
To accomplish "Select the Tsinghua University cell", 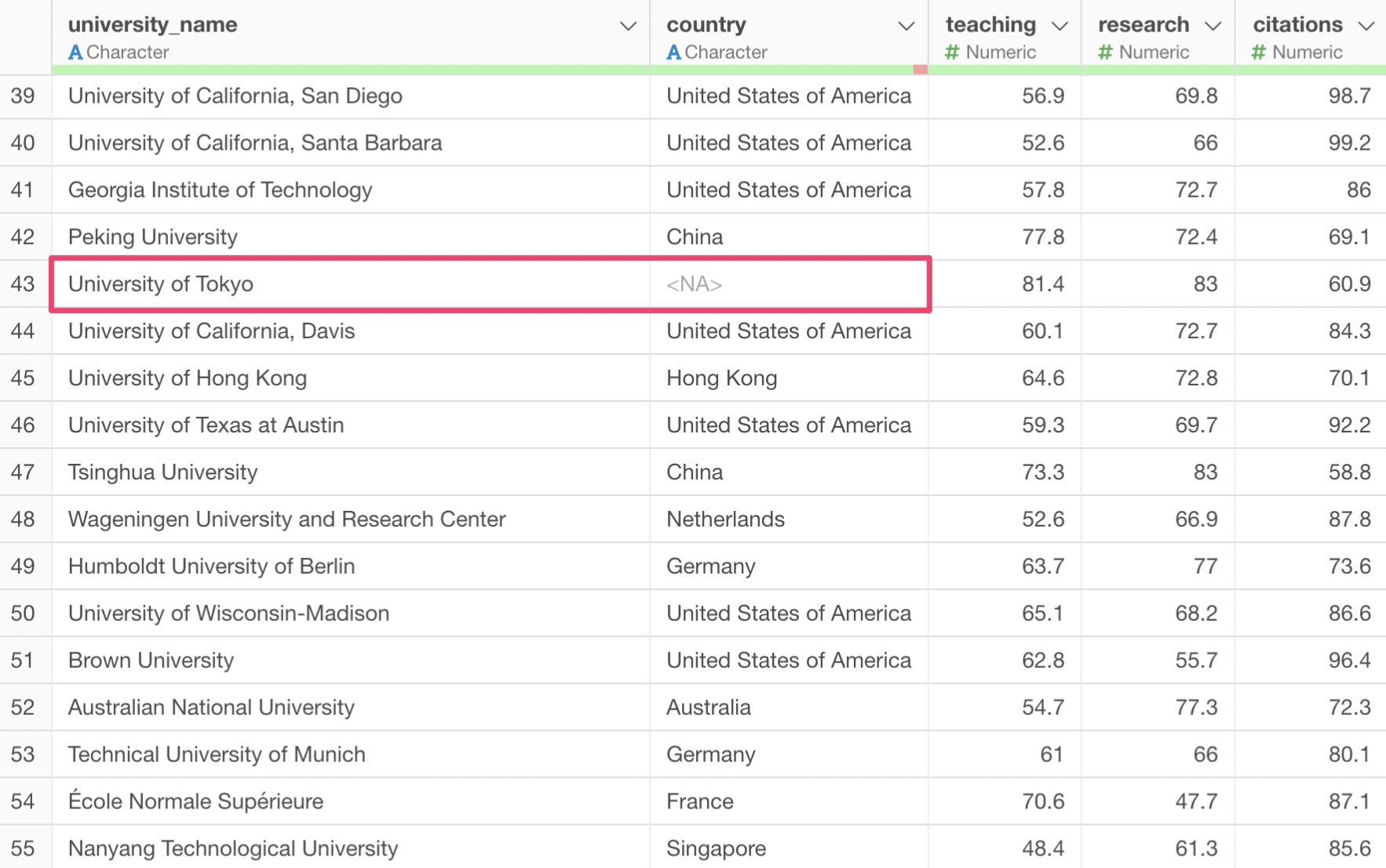I will 351,472.
